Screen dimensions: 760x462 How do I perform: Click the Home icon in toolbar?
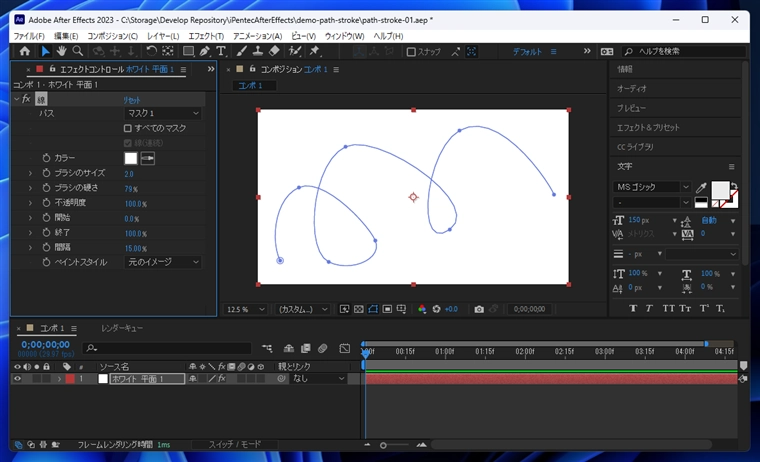click(25, 51)
